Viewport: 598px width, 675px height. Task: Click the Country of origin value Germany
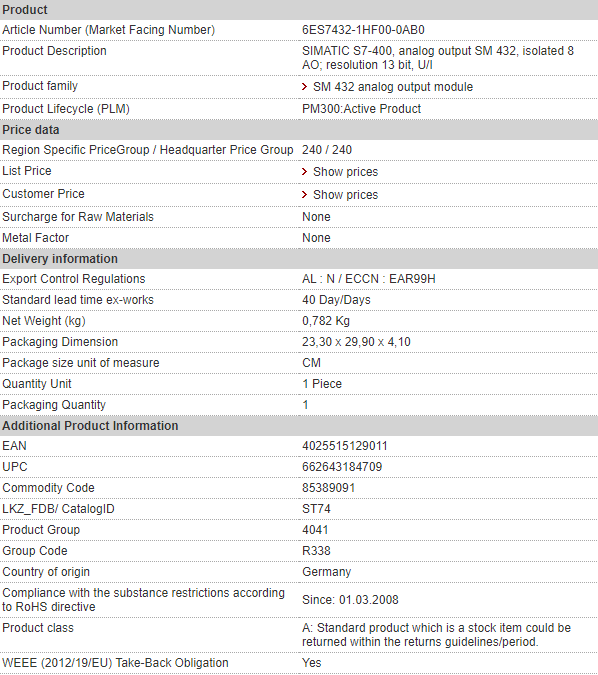tap(326, 572)
